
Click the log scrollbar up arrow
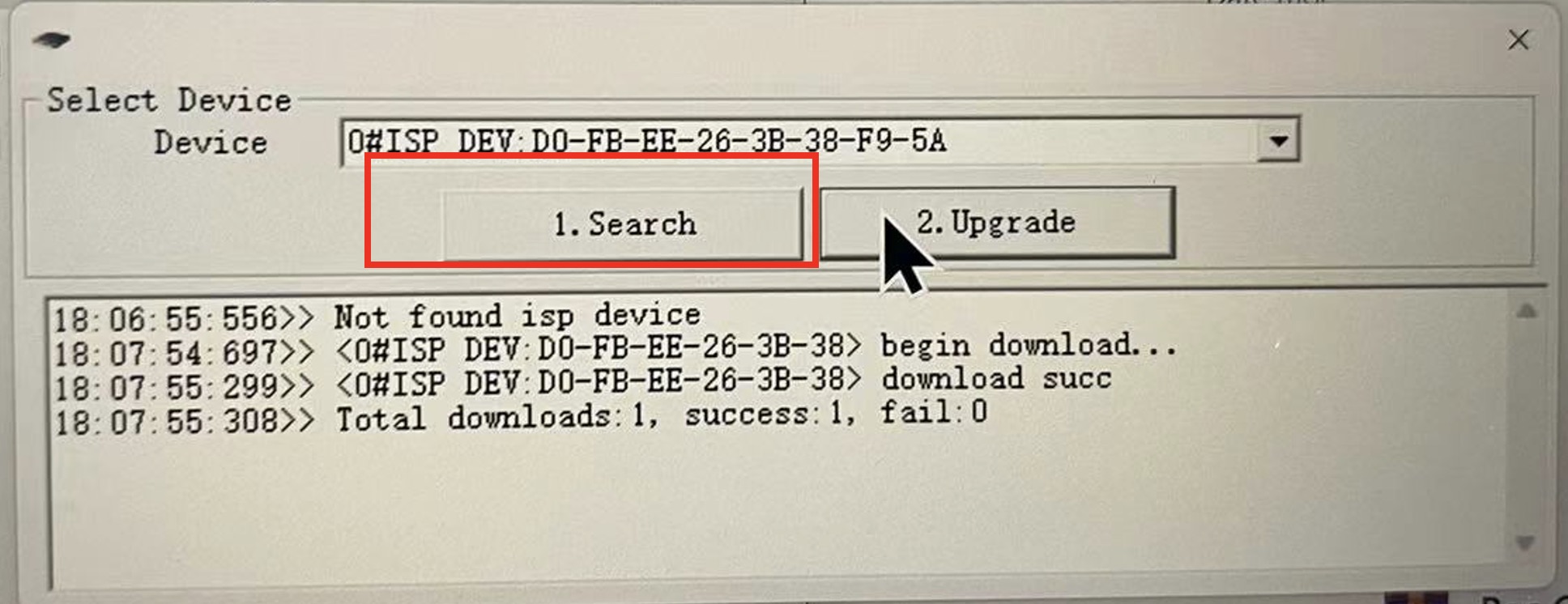tap(1526, 312)
